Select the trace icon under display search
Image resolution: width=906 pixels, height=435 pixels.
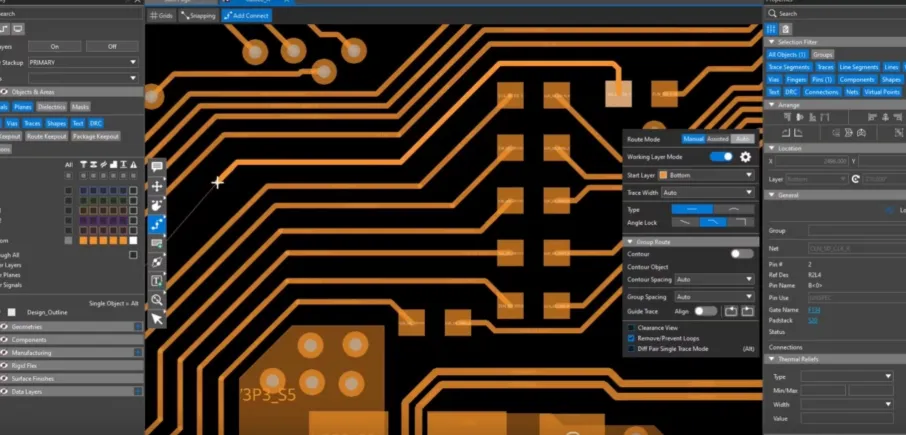(x=4, y=29)
